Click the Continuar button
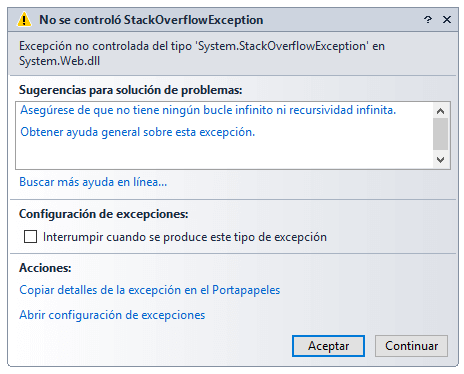Screen dimensions: 464x374 [x=411, y=346]
